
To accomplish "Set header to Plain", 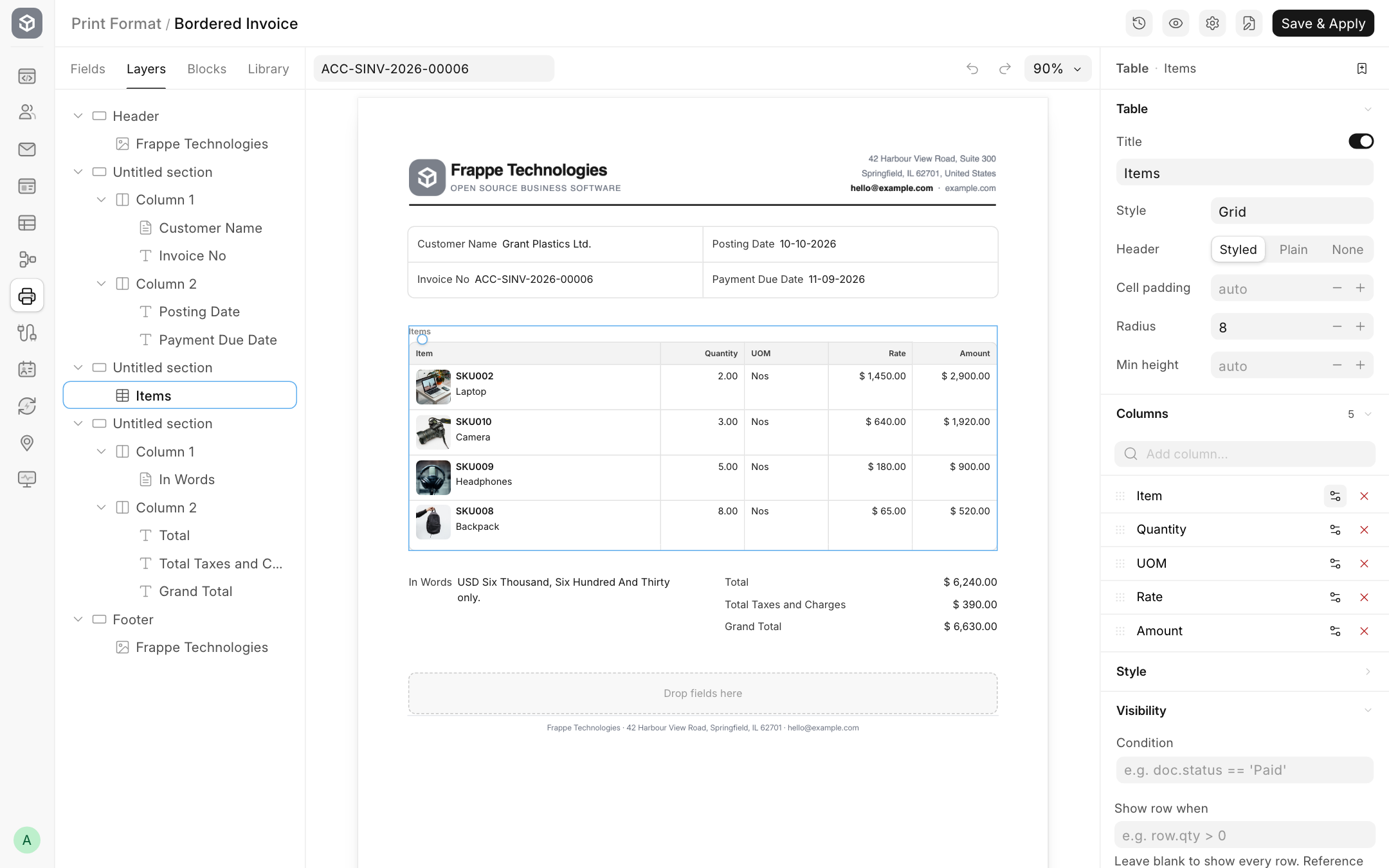I will click(x=1293, y=249).
